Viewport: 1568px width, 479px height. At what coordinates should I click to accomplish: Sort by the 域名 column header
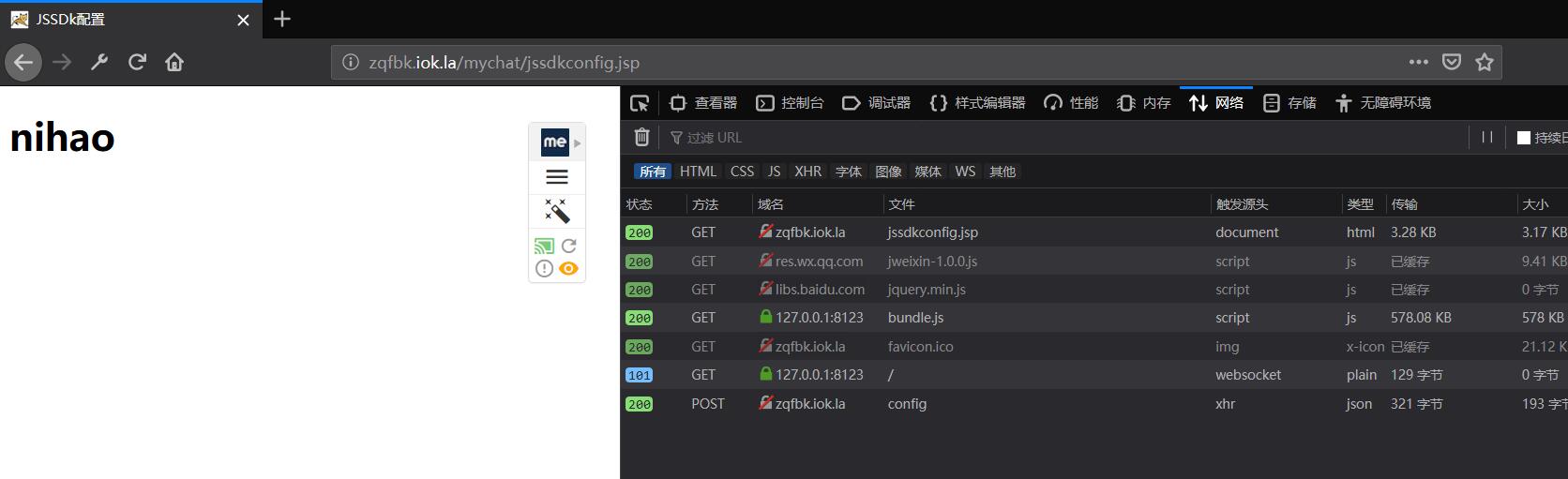click(x=817, y=204)
